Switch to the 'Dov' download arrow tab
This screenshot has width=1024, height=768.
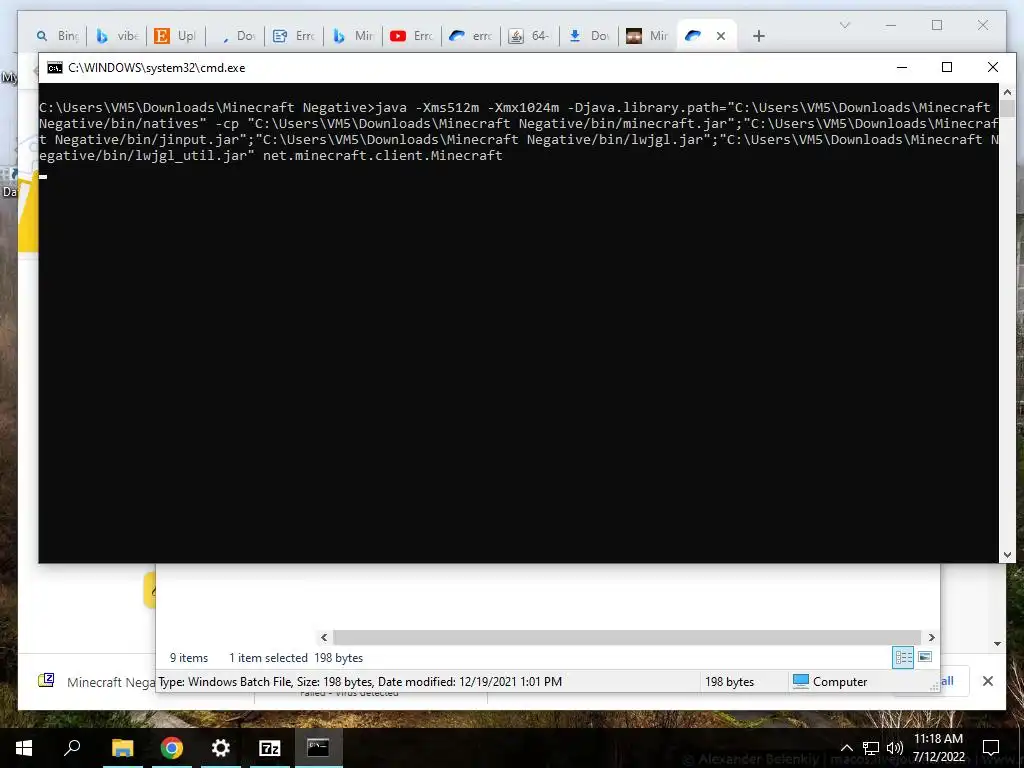pyautogui.click(x=588, y=36)
